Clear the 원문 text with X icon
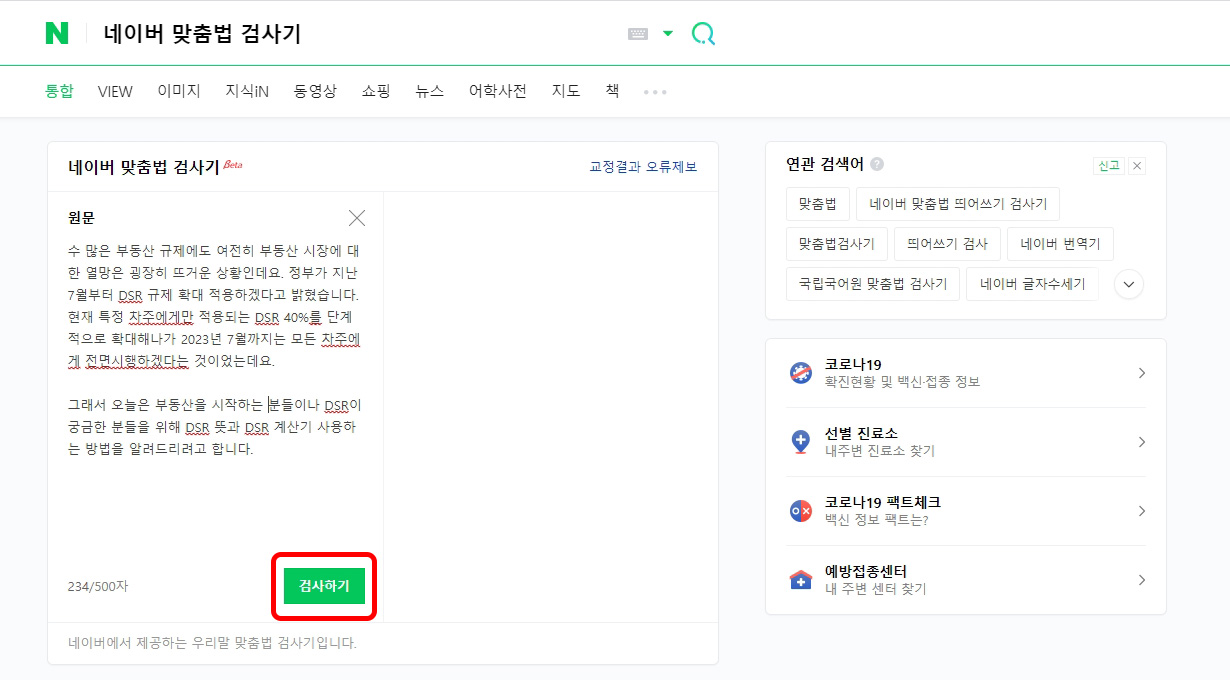The height and width of the screenshot is (680, 1230). pos(357,218)
